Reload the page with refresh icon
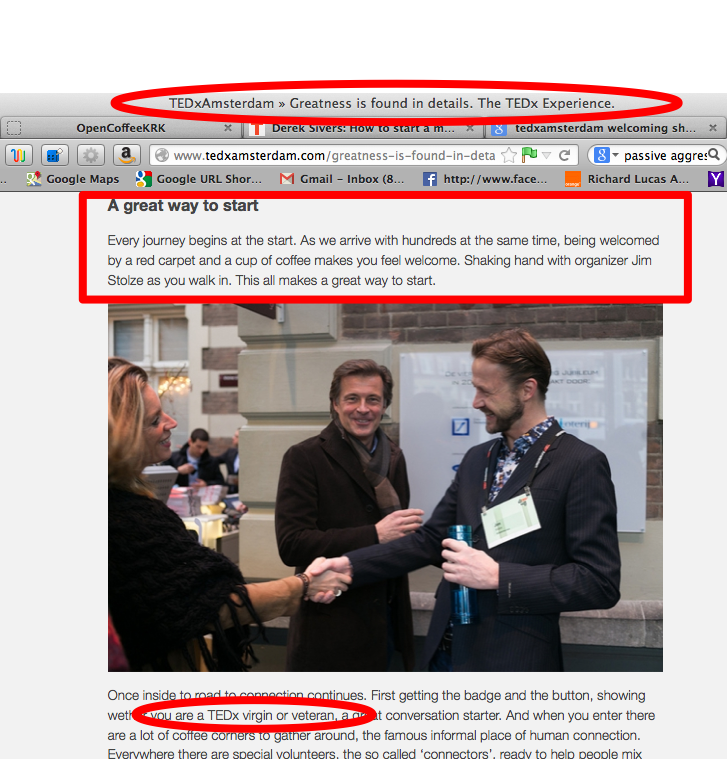Image resolution: width=727 pixels, height=759 pixels. click(x=564, y=155)
